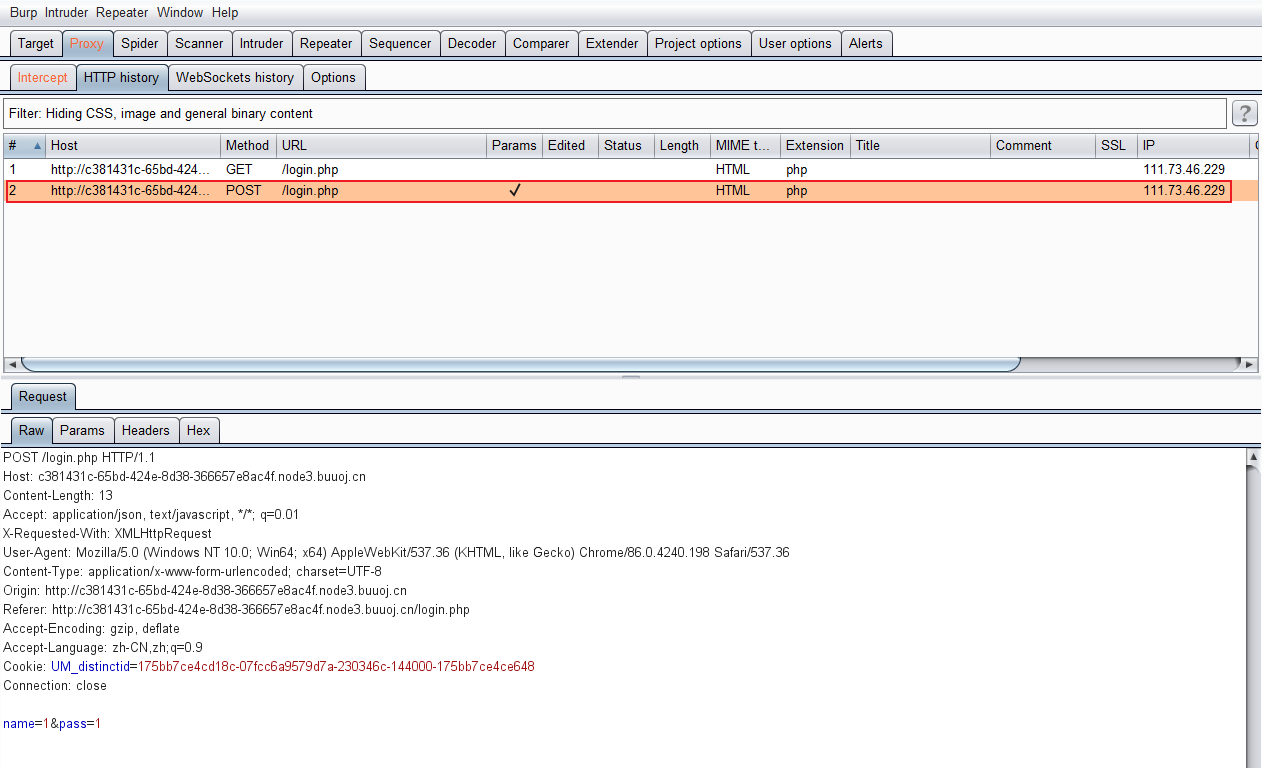Sort history by the Status column
The image size is (1262, 768).
622,146
